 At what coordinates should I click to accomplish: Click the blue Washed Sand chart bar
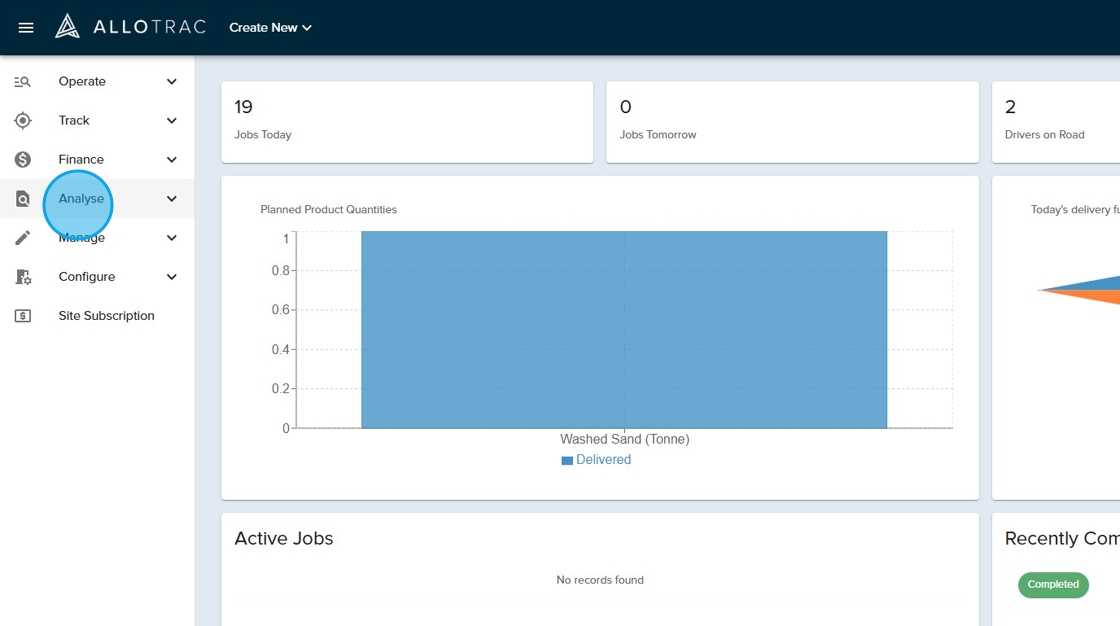click(624, 330)
